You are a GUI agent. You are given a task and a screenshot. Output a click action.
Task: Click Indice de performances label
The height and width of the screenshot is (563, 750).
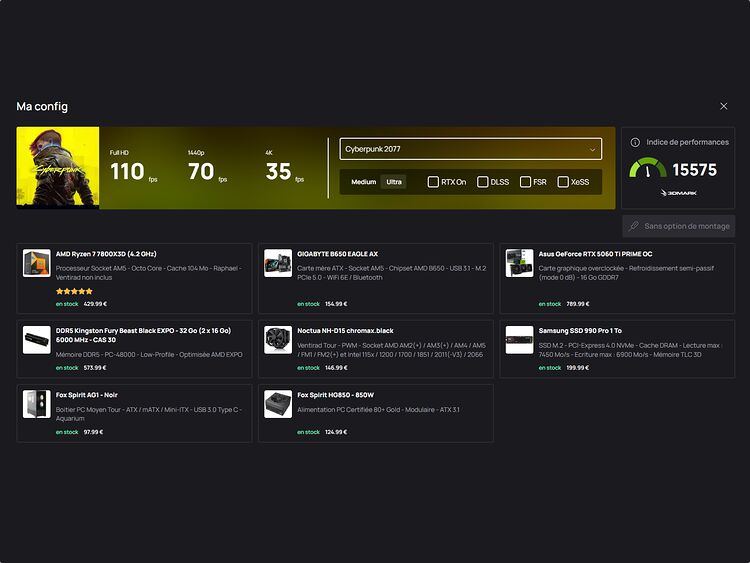click(687, 142)
